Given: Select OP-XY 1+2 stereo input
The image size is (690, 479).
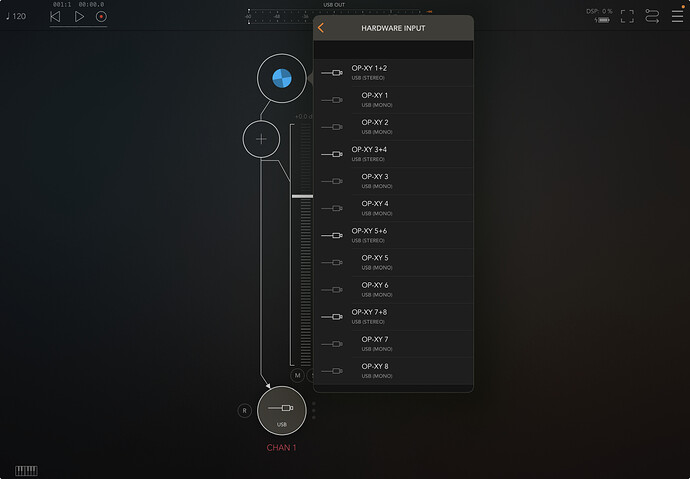Looking at the screenshot, I should [393, 73].
